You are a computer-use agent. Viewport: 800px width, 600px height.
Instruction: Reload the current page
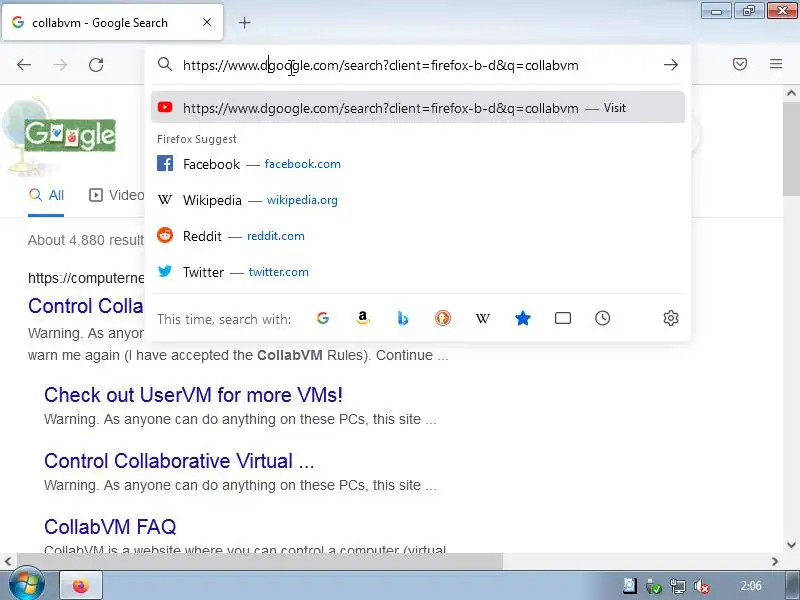pyautogui.click(x=96, y=65)
